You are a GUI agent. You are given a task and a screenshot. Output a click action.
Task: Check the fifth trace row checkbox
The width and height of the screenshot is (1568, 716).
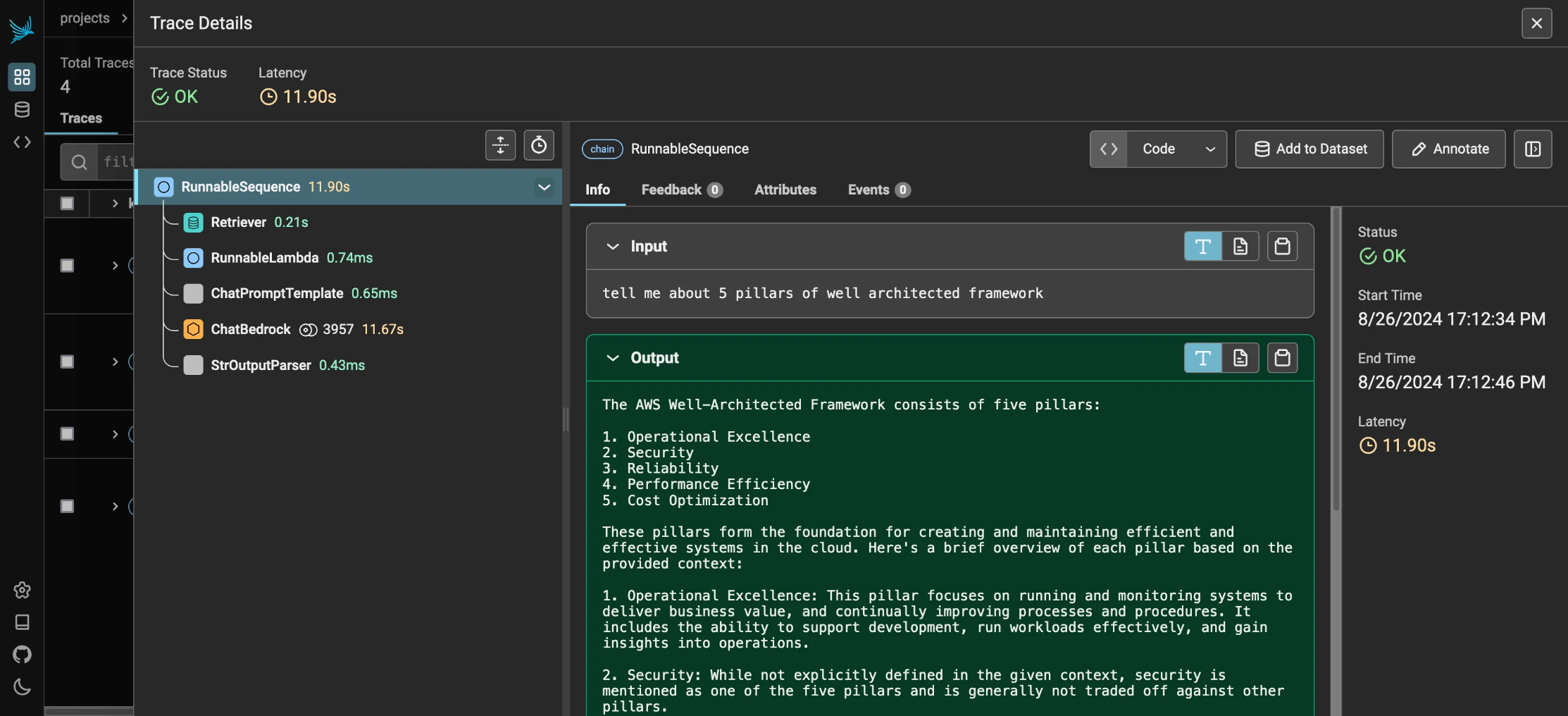click(x=67, y=506)
